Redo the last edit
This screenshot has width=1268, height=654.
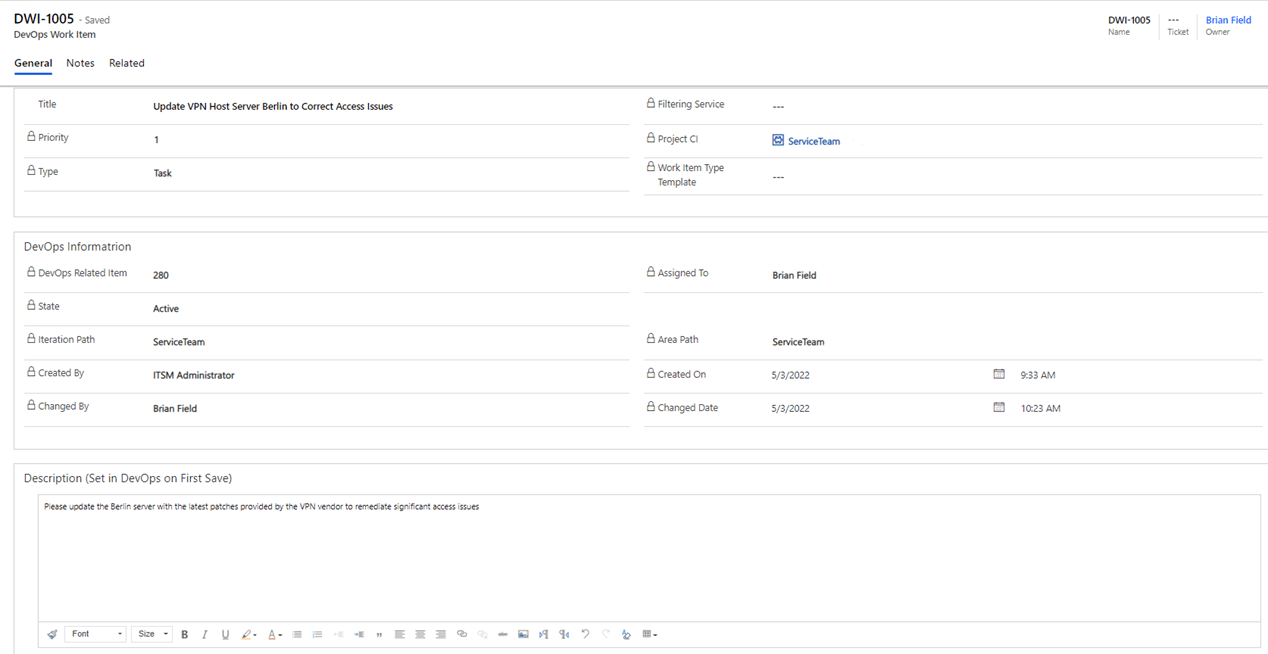point(605,634)
